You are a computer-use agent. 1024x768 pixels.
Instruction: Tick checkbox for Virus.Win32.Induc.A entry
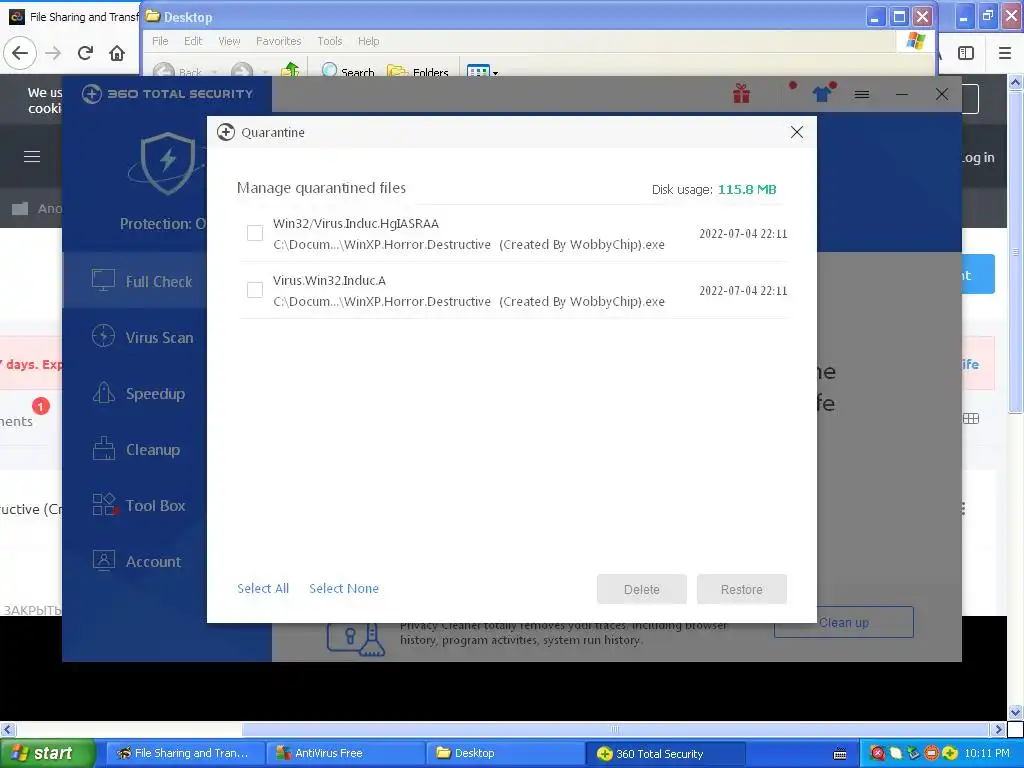(x=255, y=290)
